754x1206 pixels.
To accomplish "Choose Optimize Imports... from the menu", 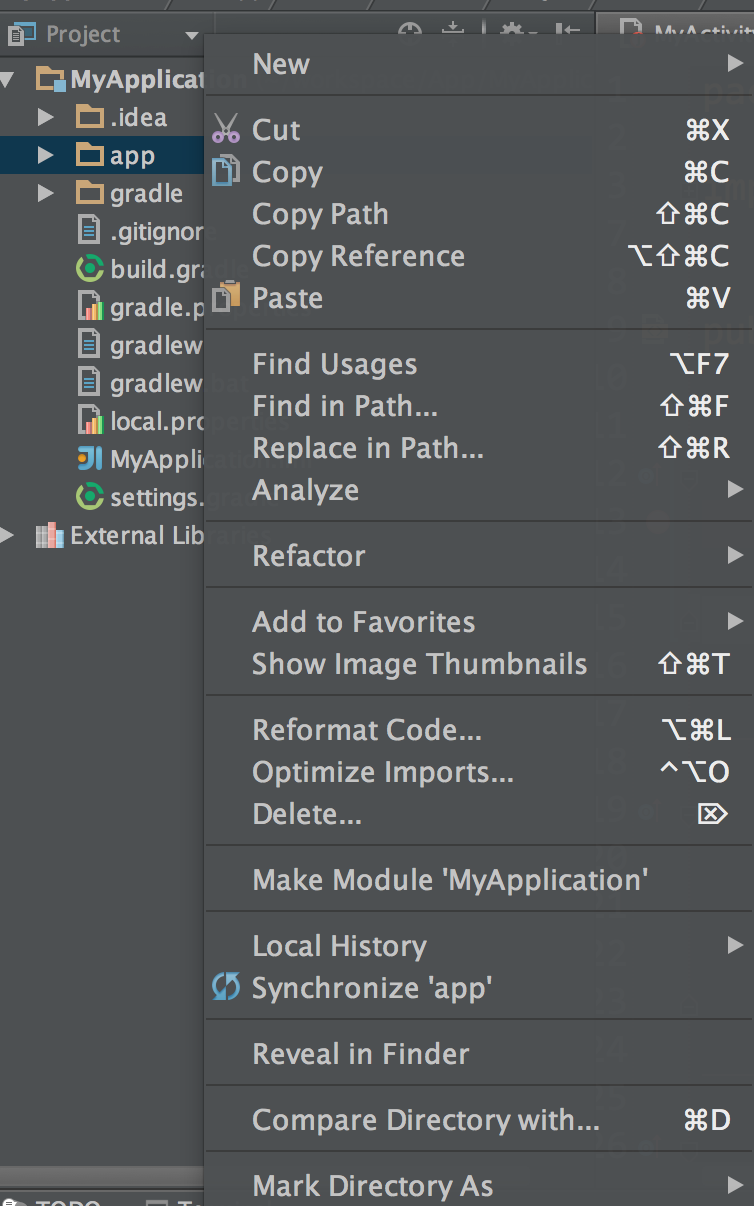I will 480,772.
